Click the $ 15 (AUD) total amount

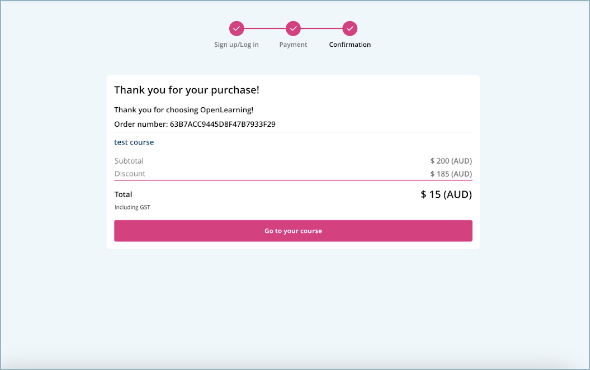click(x=446, y=194)
